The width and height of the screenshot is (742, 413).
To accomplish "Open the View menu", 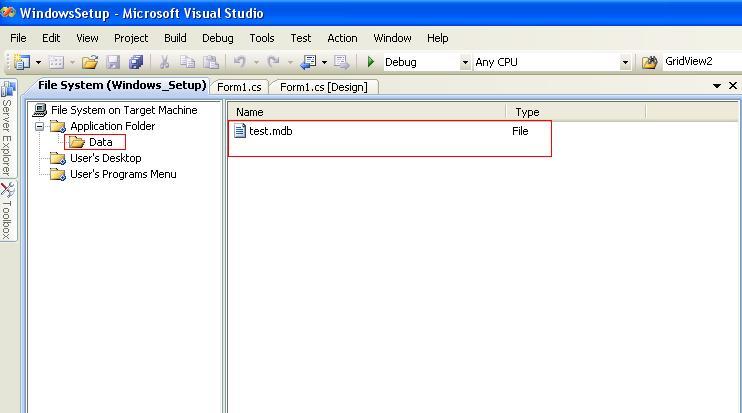I will coord(88,38).
